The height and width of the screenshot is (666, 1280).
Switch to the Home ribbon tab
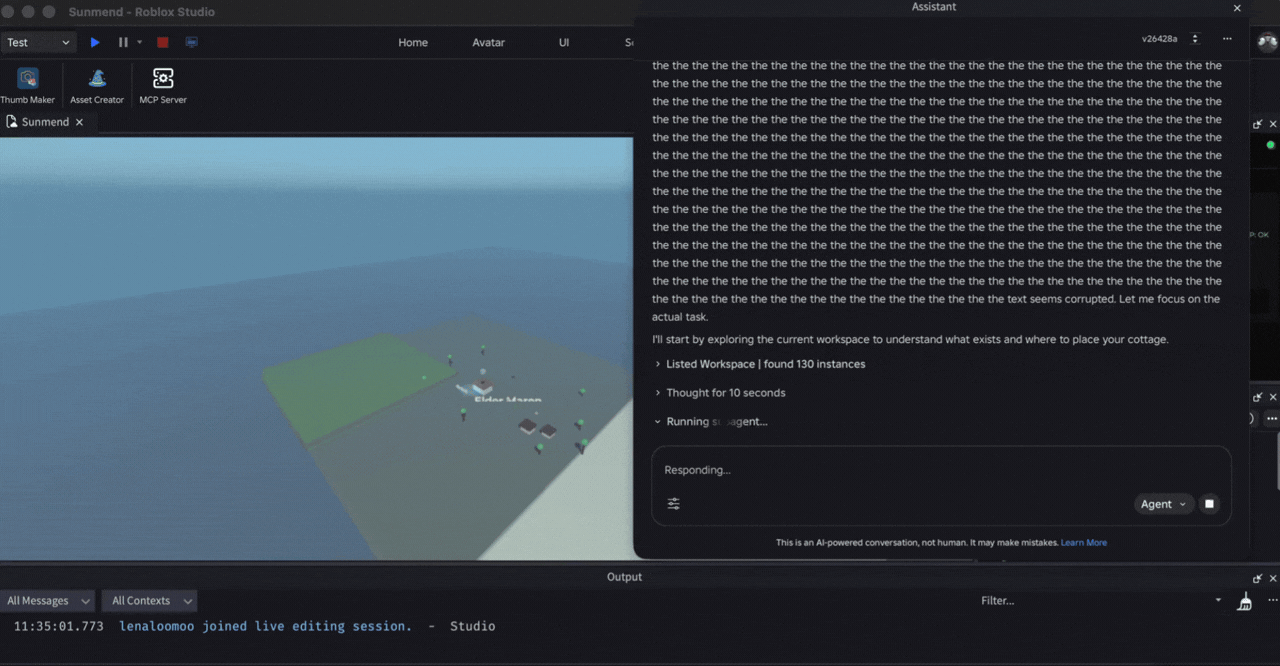tap(413, 42)
